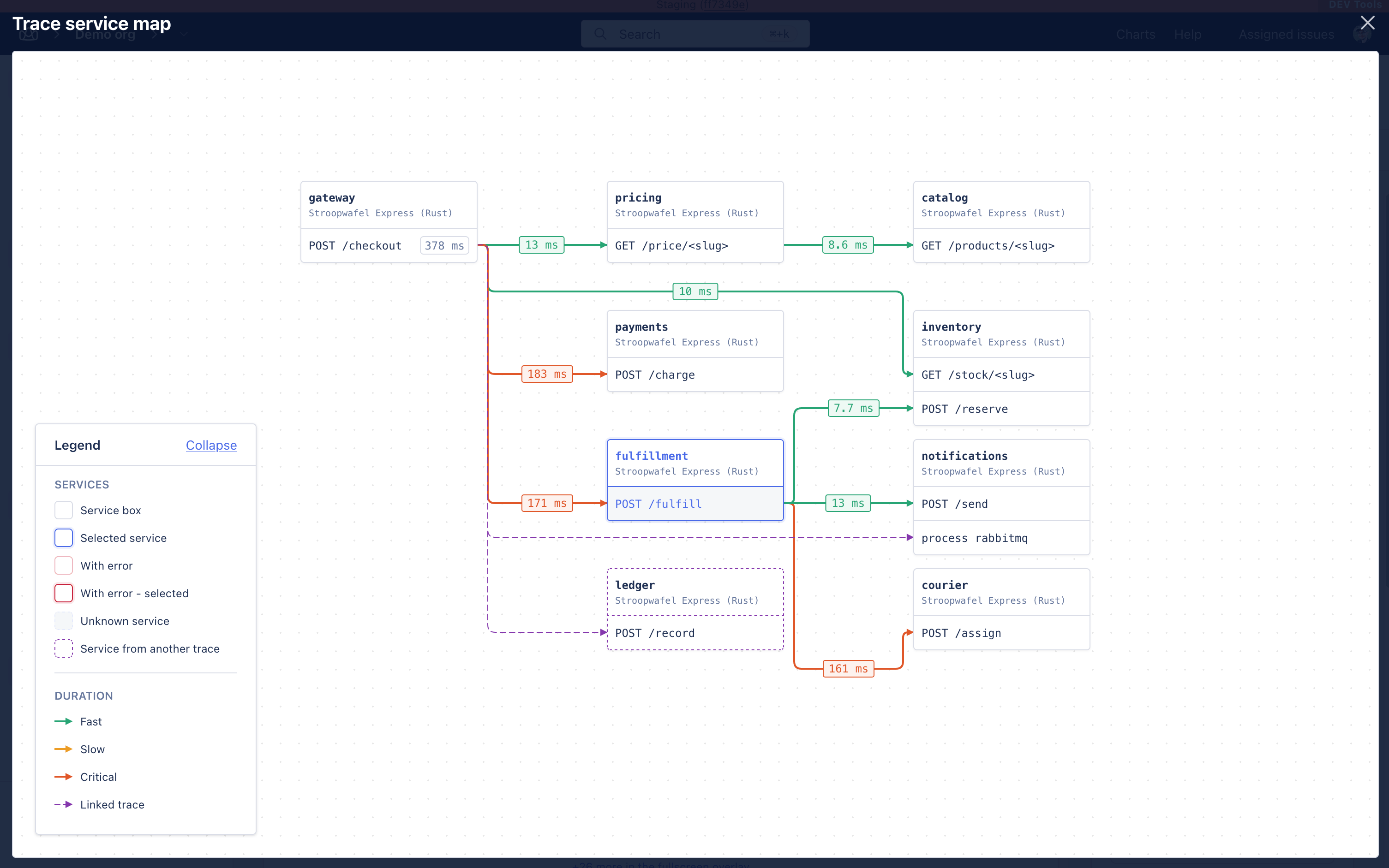Image resolution: width=1389 pixels, height=868 pixels.
Task: Click the Unknown service legend swatch
Action: [64, 621]
